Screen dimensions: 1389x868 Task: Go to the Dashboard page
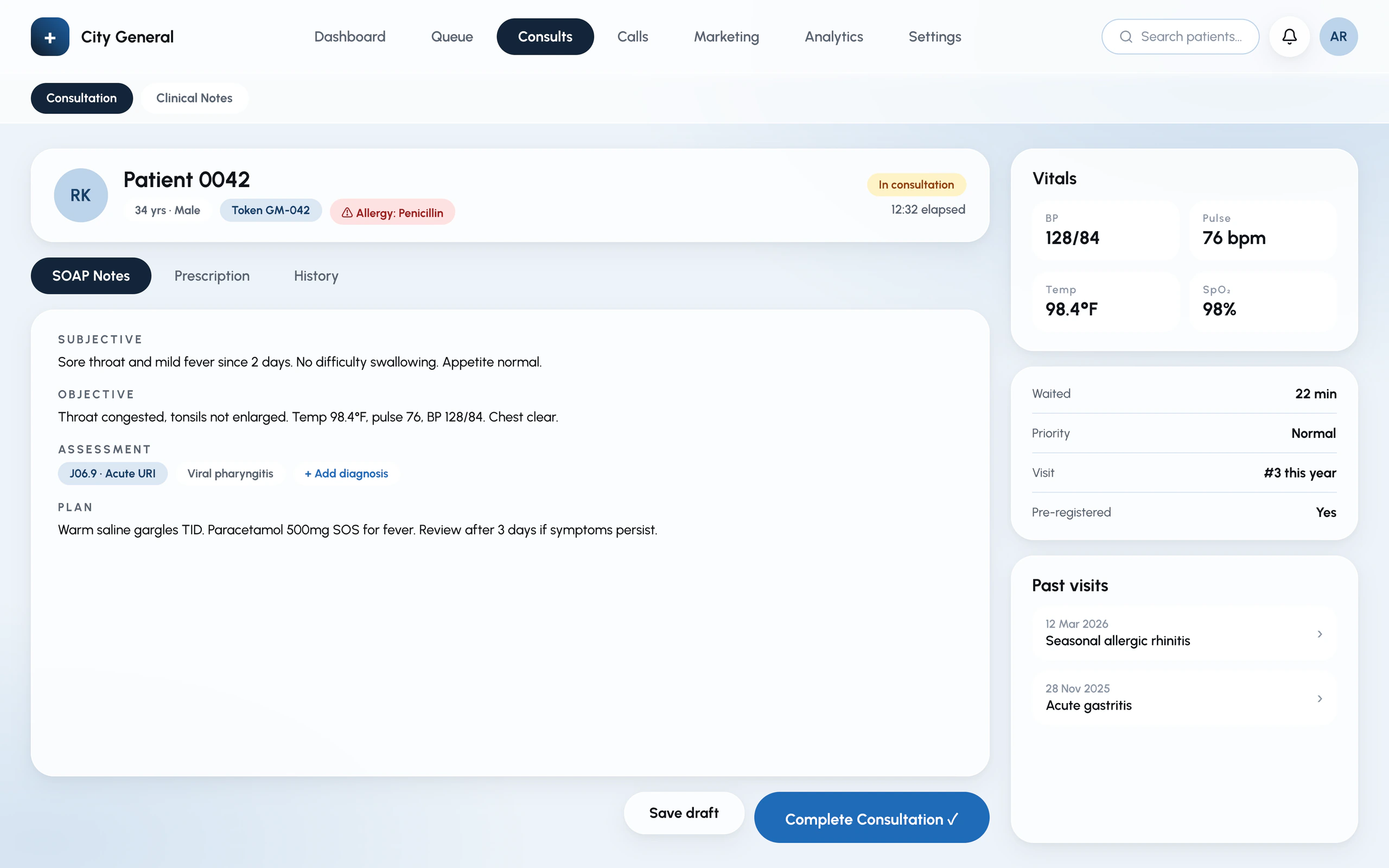tap(349, 37)
